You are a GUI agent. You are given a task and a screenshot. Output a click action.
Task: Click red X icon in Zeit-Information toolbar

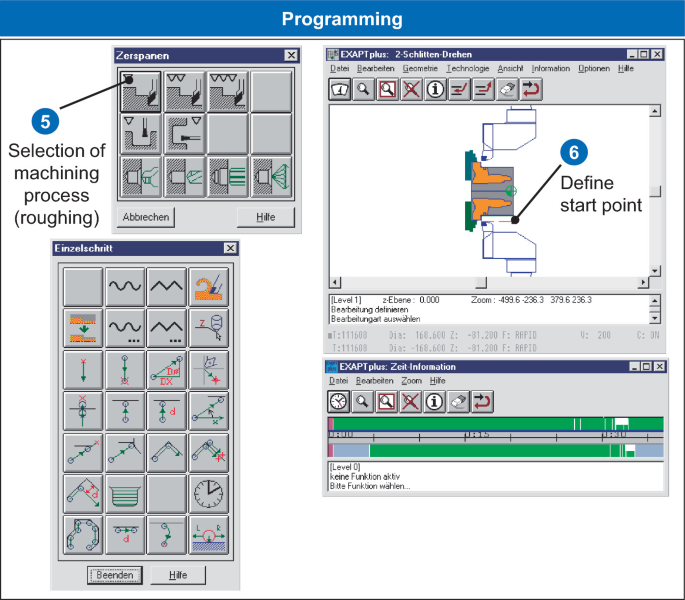pyautogui.click(x=410, y=402)
